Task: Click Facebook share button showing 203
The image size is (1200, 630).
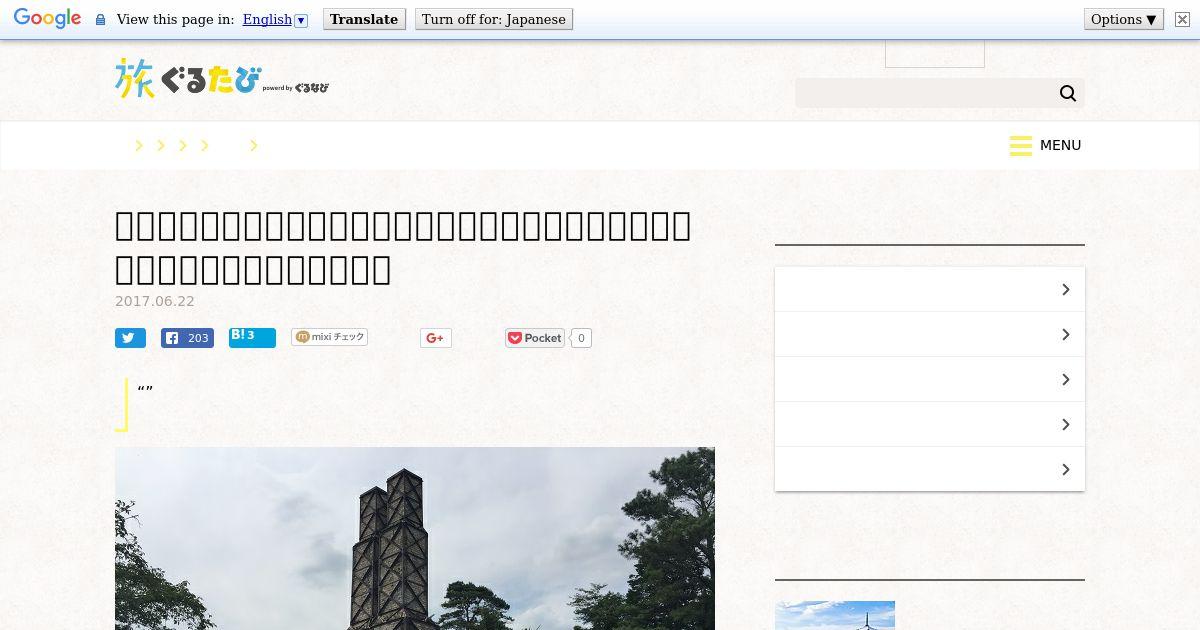Action: click(x=188, y=338)
